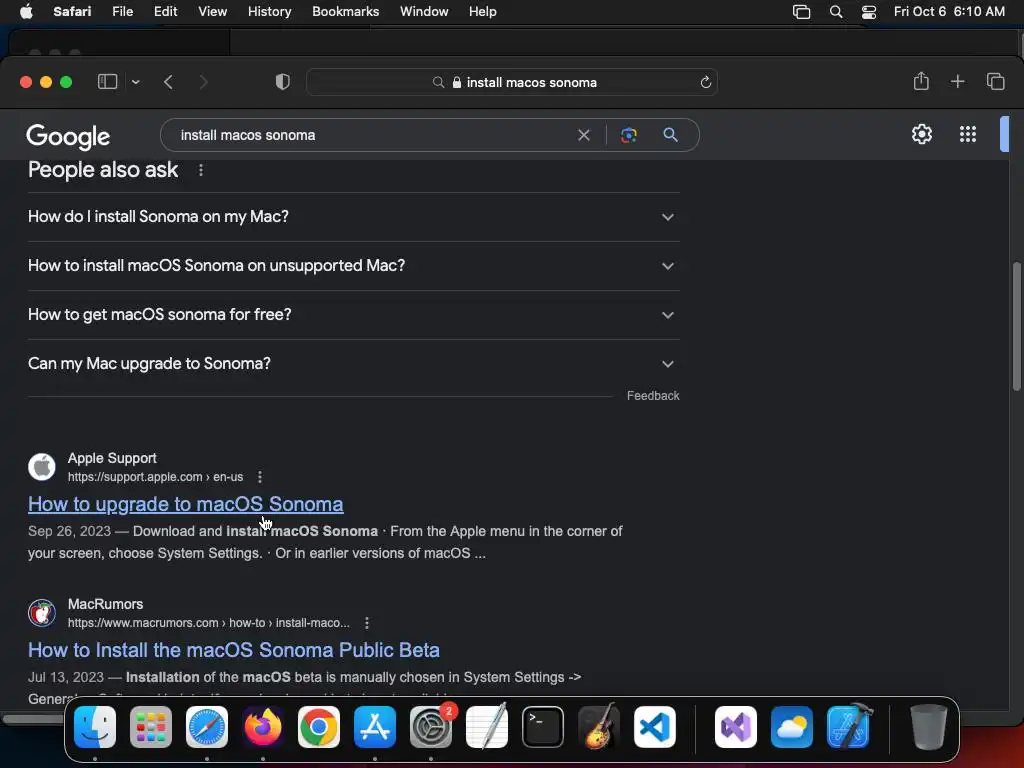The width and height of the screenshot is (1024, 768).
Task: Open Finder from the Dock
Action: [95, 727]
